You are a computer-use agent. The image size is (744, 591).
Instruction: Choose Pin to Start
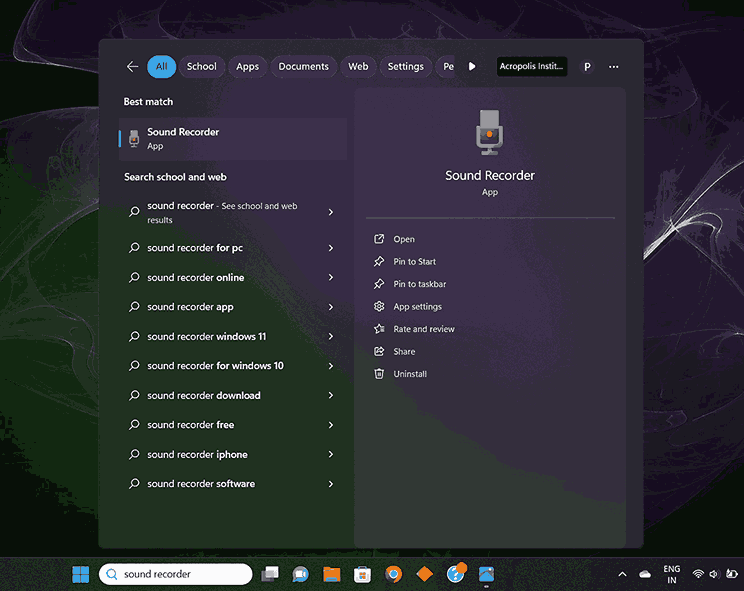click(414, 261)
